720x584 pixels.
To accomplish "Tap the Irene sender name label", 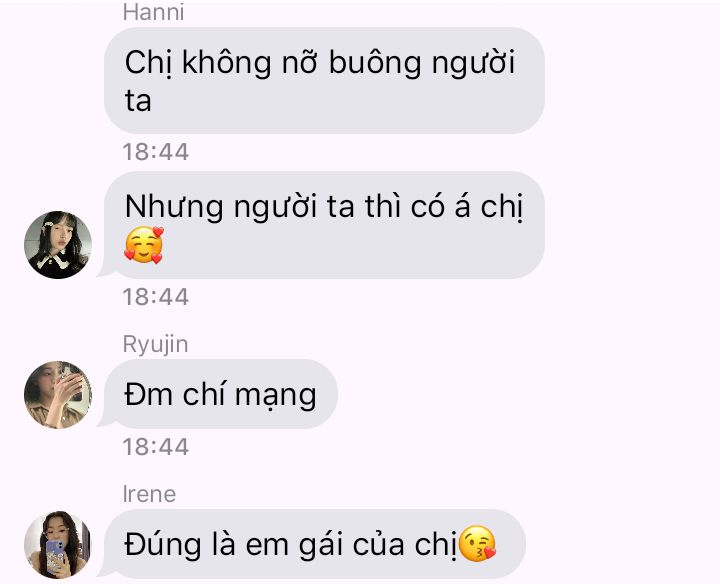I will 149,494.
